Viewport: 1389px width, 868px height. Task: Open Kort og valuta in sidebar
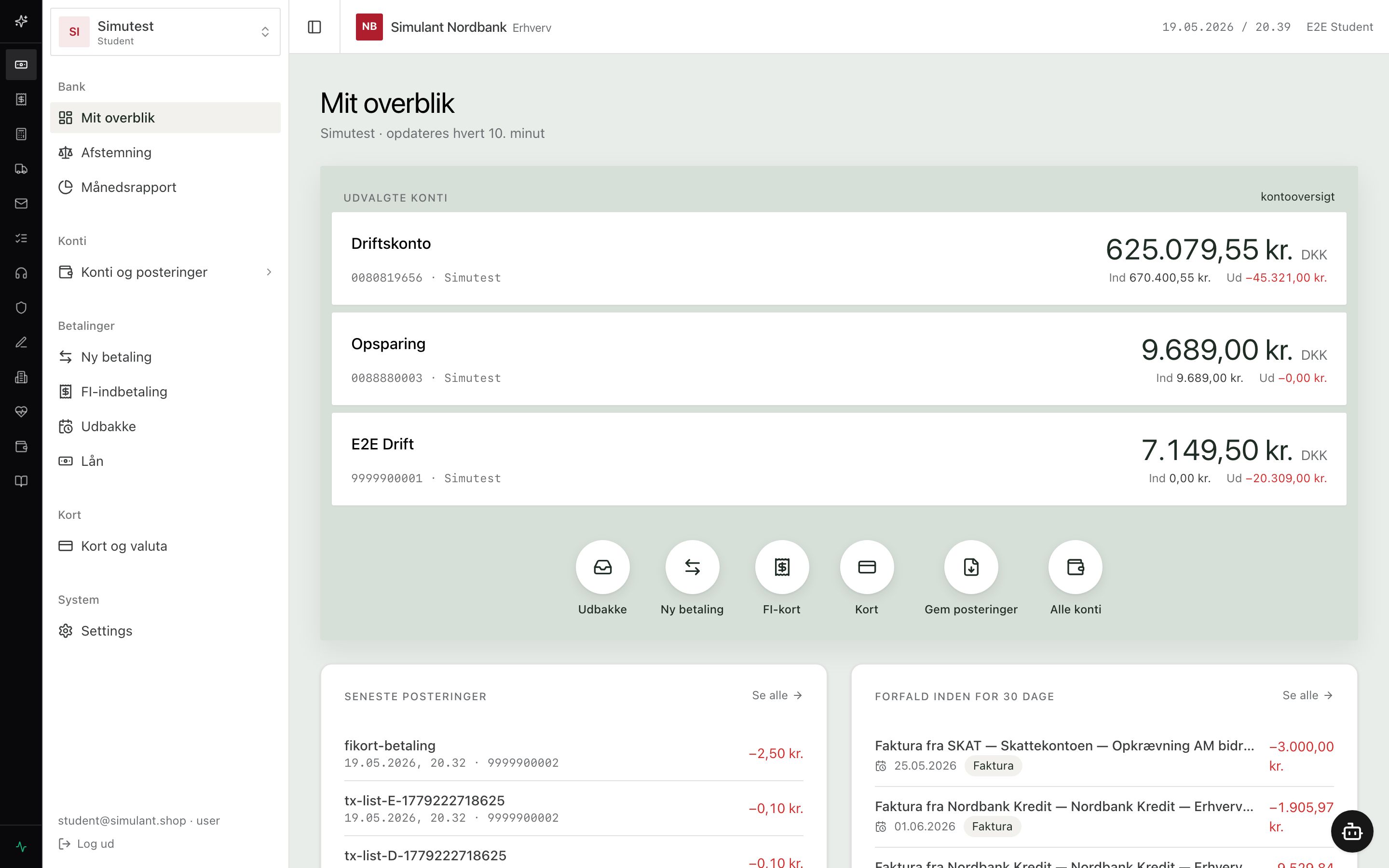165,546
